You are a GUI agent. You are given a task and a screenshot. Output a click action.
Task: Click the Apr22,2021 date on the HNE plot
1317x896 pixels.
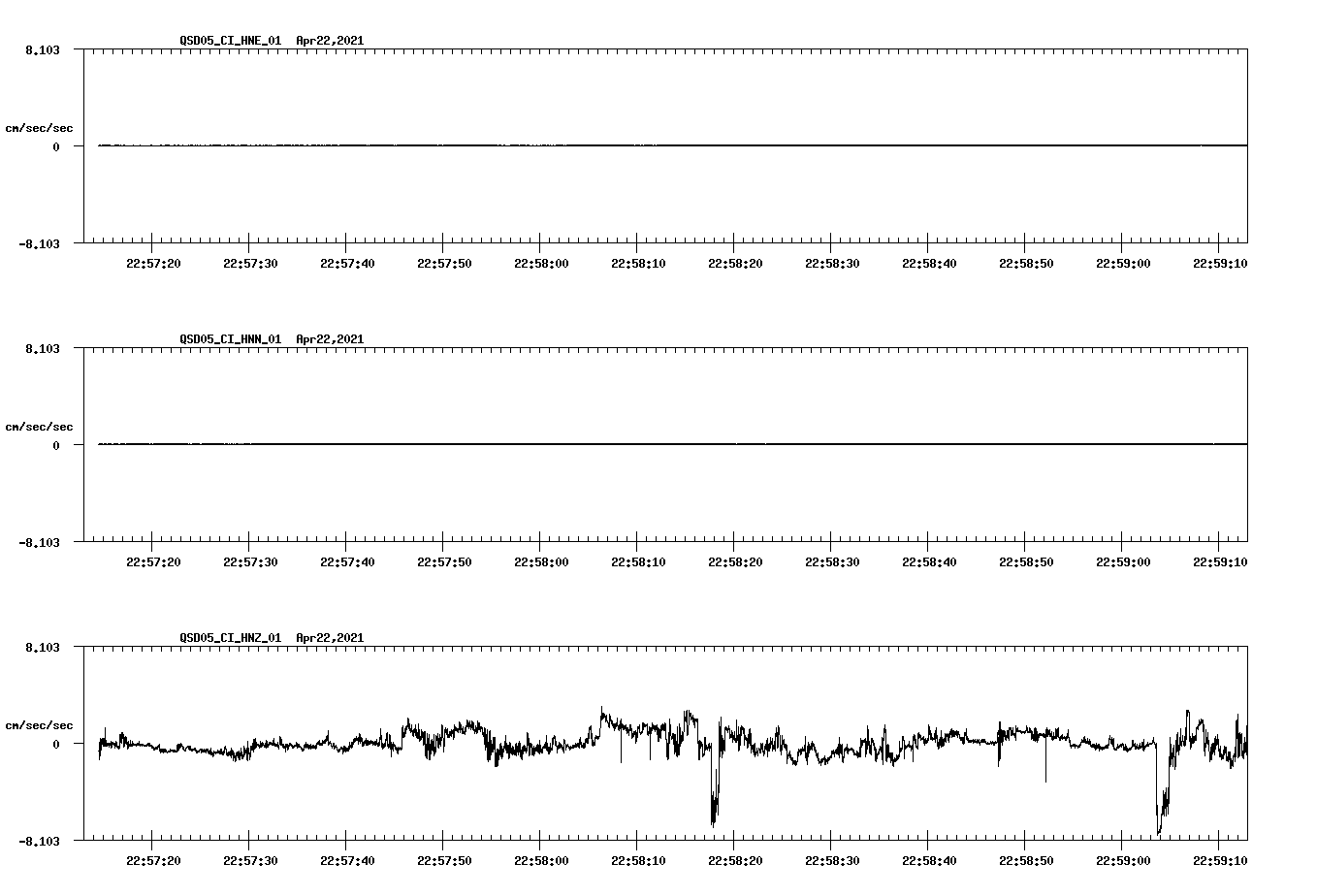tap(328, 42)
